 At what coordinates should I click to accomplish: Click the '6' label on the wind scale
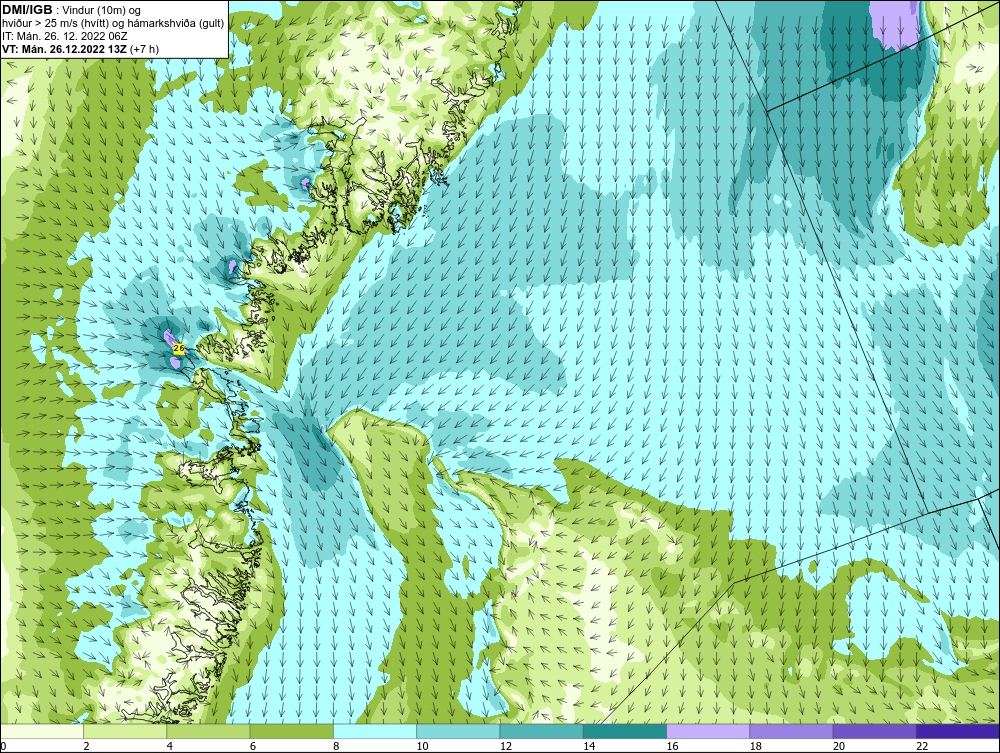click(x=253, y=746)
